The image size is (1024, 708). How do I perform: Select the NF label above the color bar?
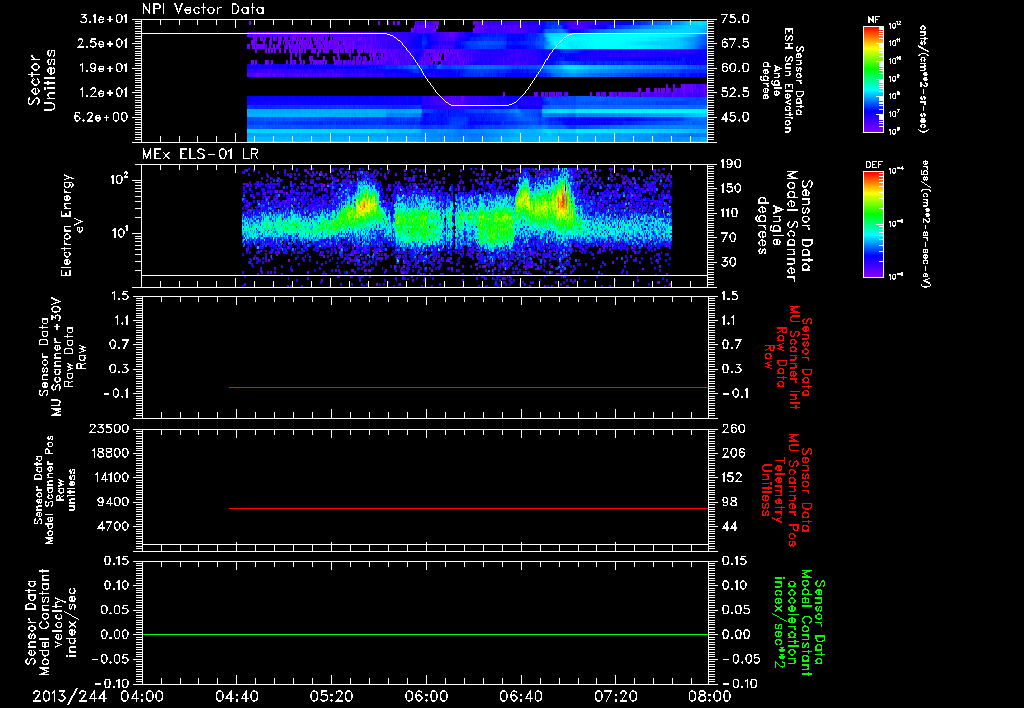point(873,20)
